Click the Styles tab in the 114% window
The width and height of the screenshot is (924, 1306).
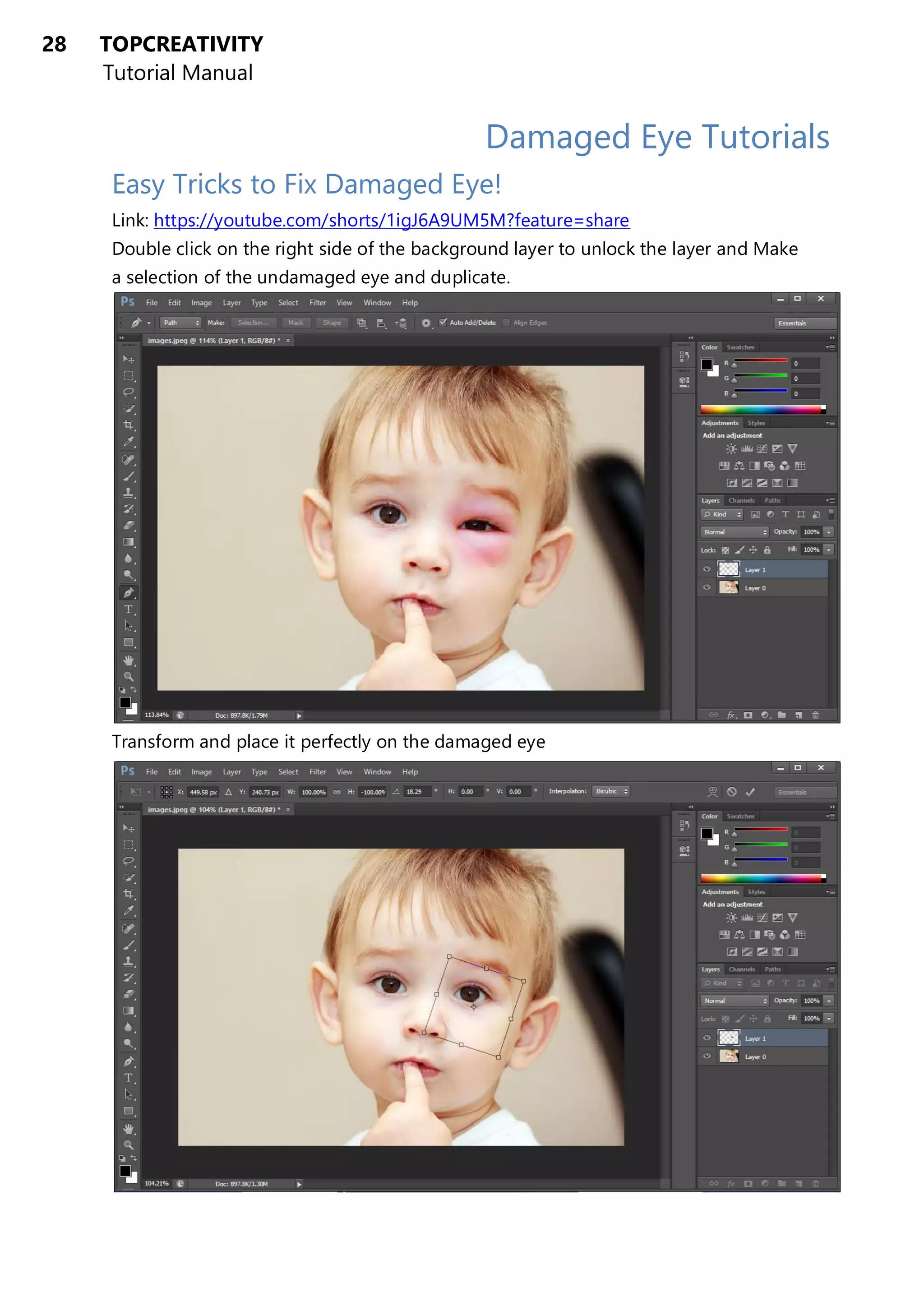tap(756, 423)
